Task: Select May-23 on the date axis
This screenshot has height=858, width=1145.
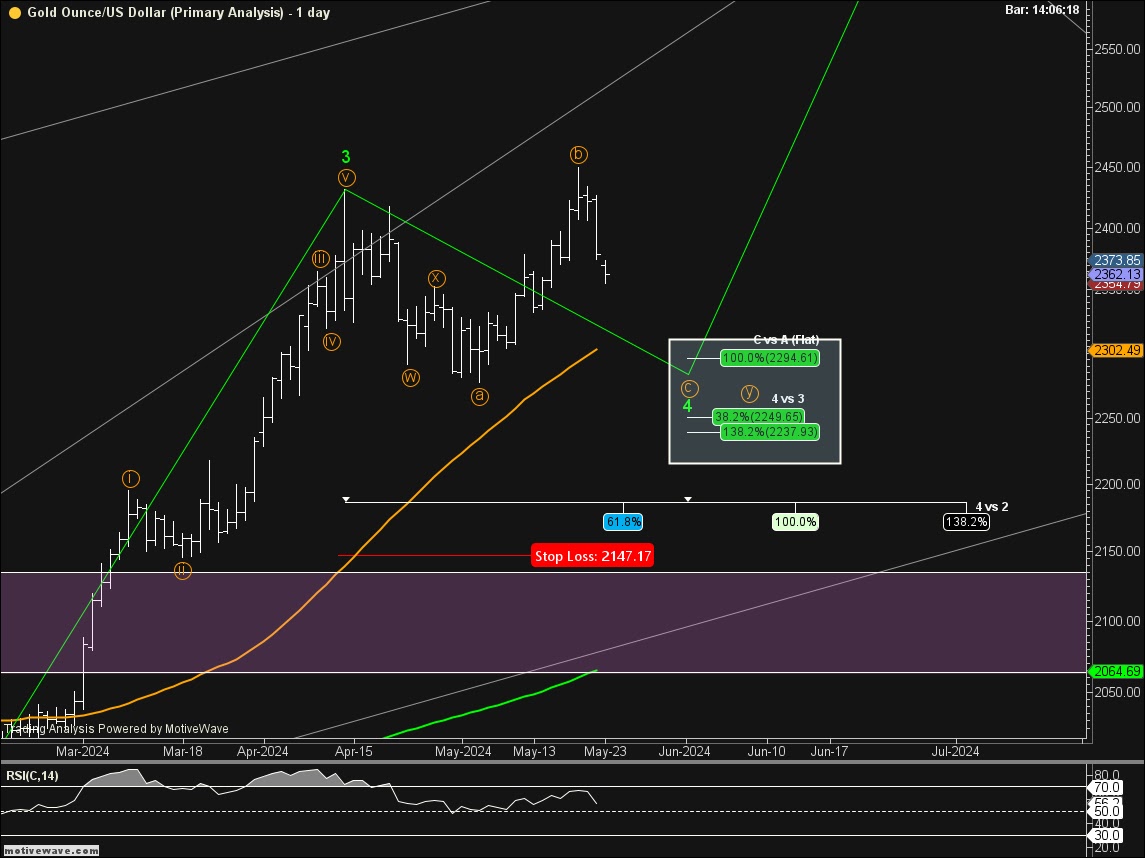Action: coord(605,751)
